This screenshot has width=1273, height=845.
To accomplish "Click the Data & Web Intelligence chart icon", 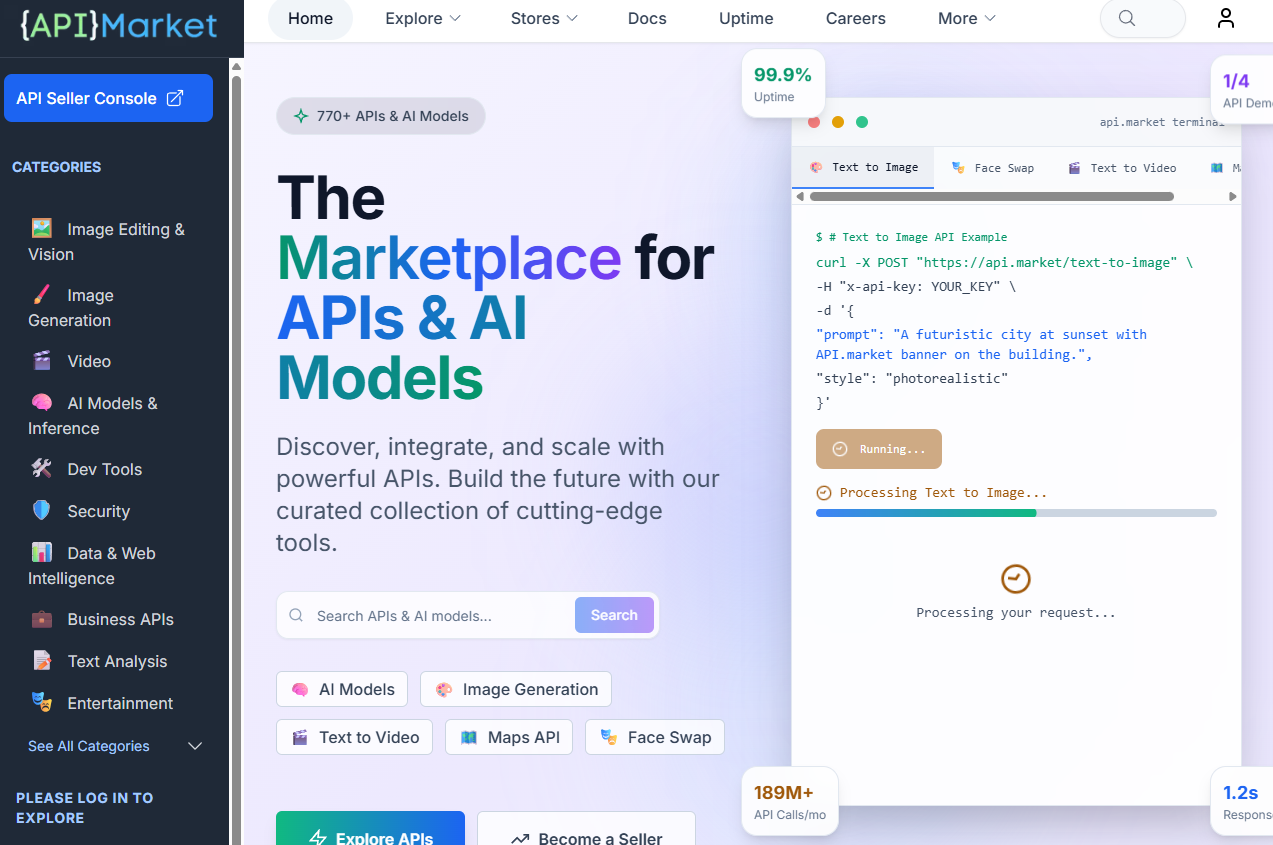I will tap(41, 553).
